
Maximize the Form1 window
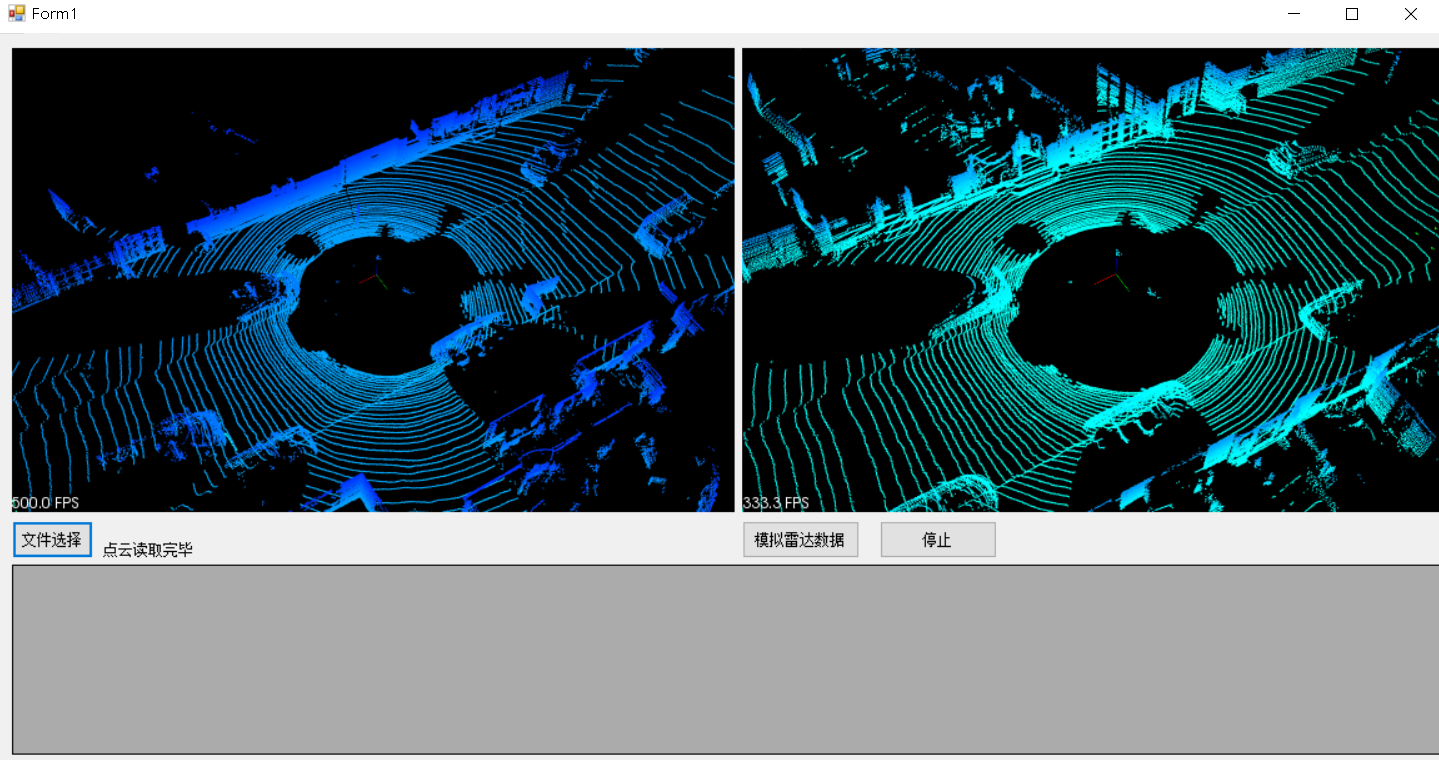[x=1352, y=14]
